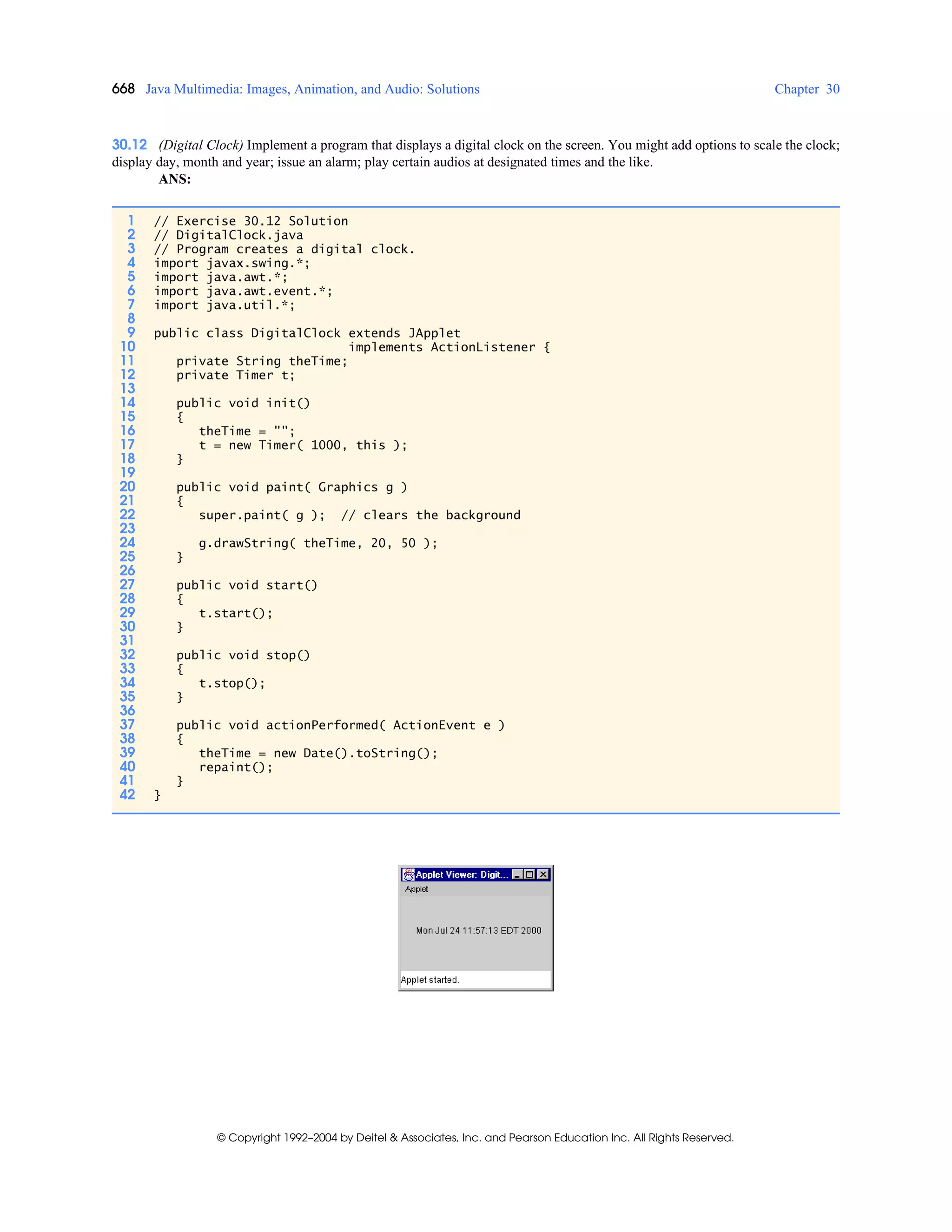Viewport: 952px width, 1232px height.
Task: Click the Java cup icon in Applet Viewer title bar
Action: [408, 874]
